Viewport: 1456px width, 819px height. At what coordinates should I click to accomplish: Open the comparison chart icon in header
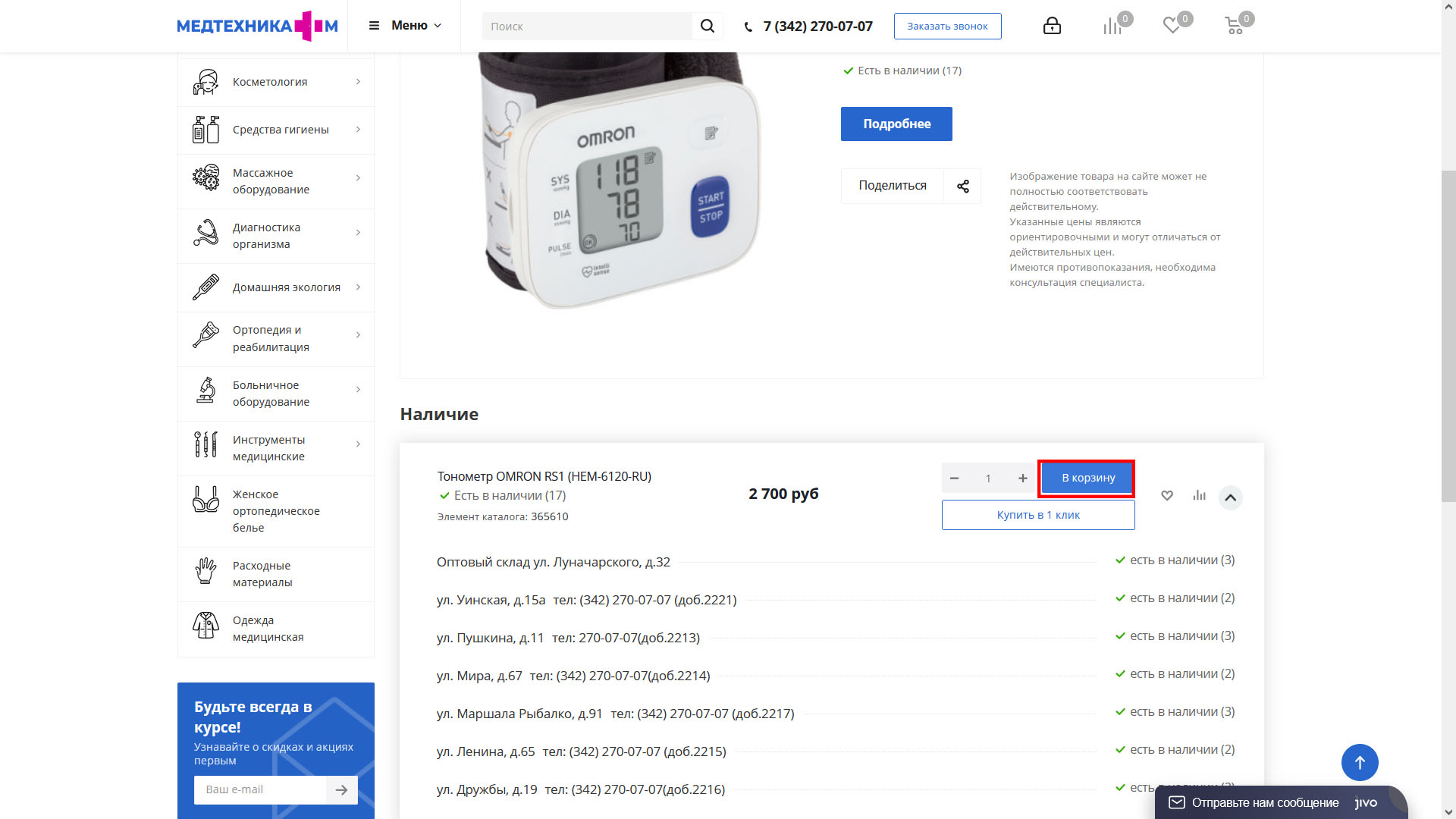coord(1112,27)
